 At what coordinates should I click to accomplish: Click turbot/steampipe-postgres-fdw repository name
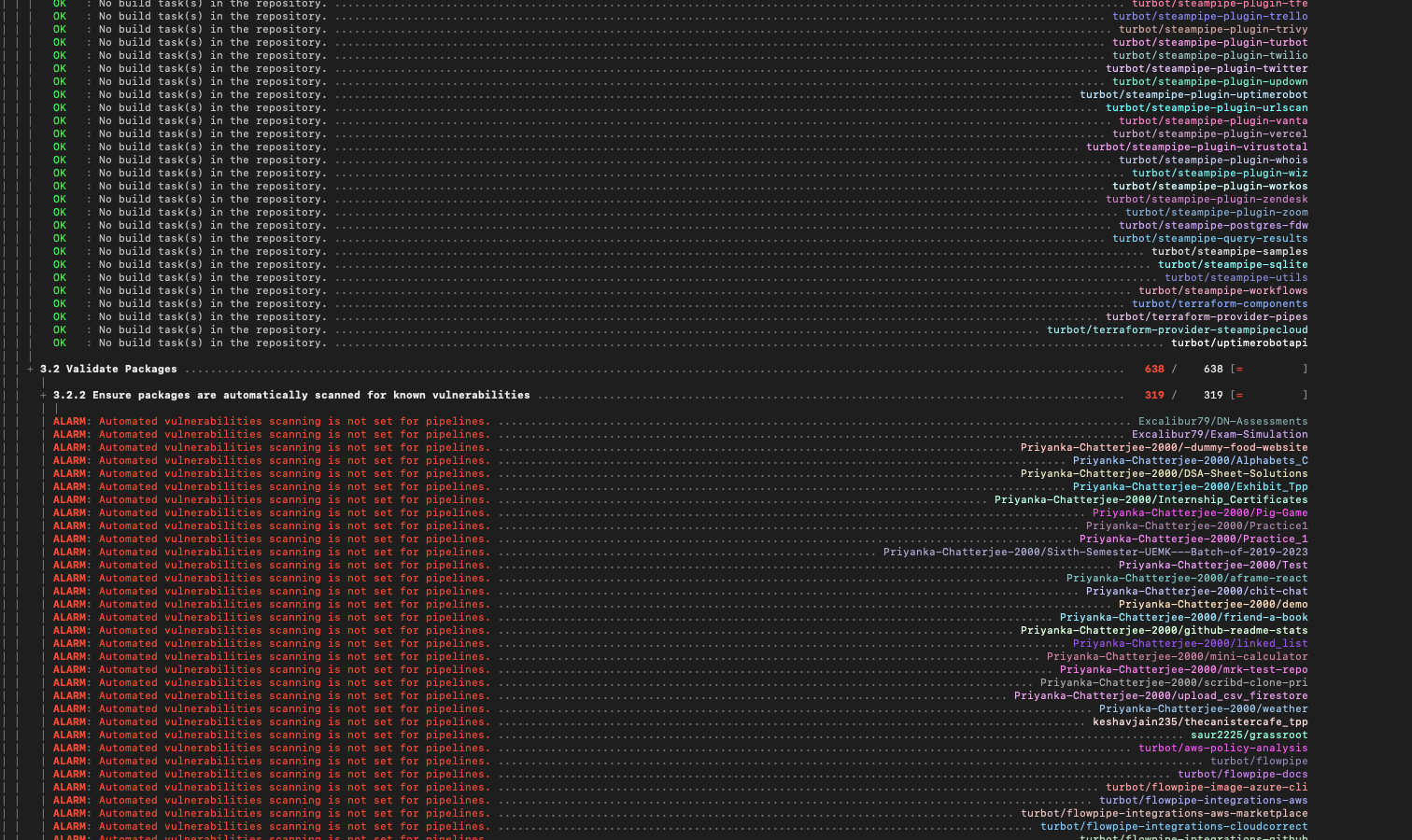click(1213, 226)
